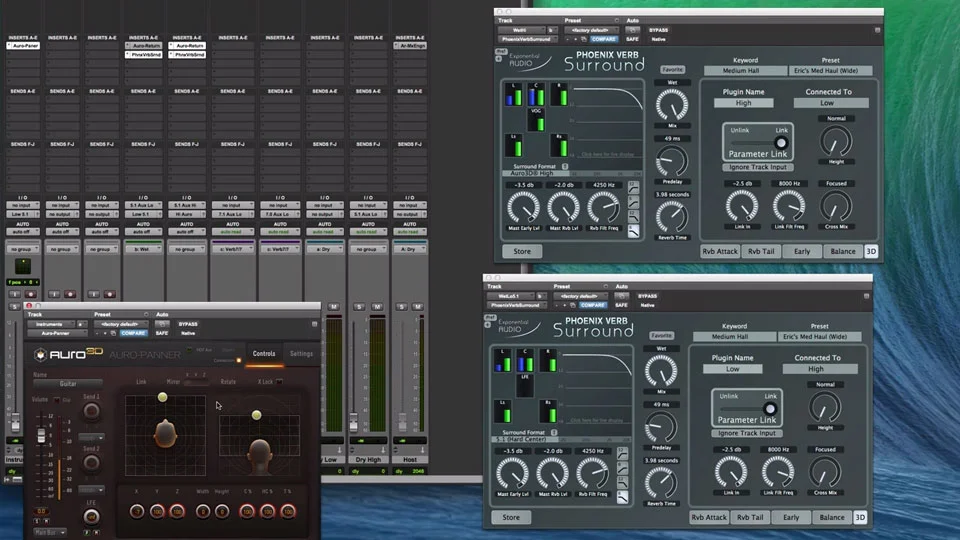Click Link Filt Freq knob in upper Phoenix Verb

[x=789, y=206]
